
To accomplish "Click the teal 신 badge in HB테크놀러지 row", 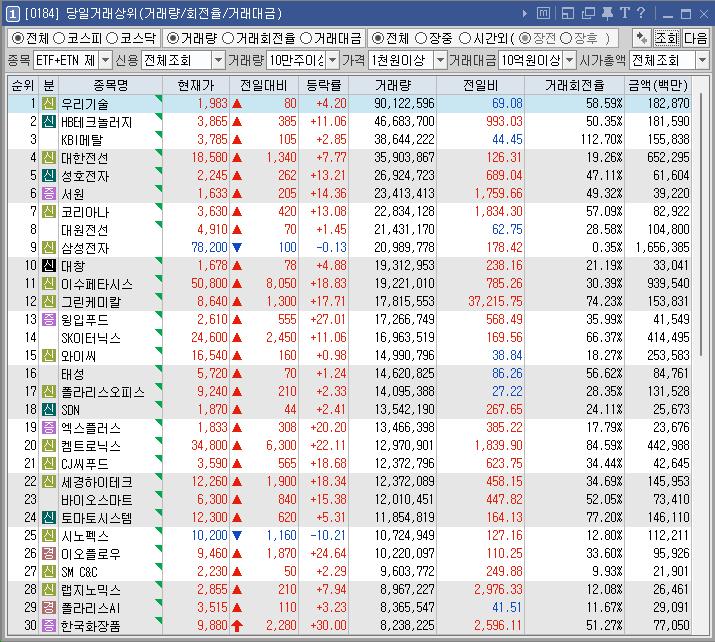I will pyautogui.click(x=49, y=121).
